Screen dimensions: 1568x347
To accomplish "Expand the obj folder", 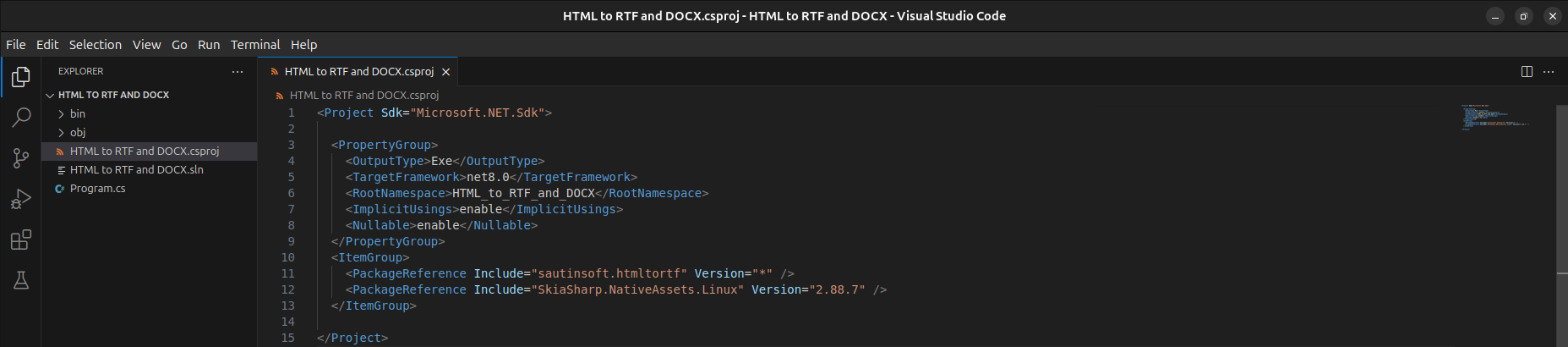I will pyautogui.click(x=77, y=132).
